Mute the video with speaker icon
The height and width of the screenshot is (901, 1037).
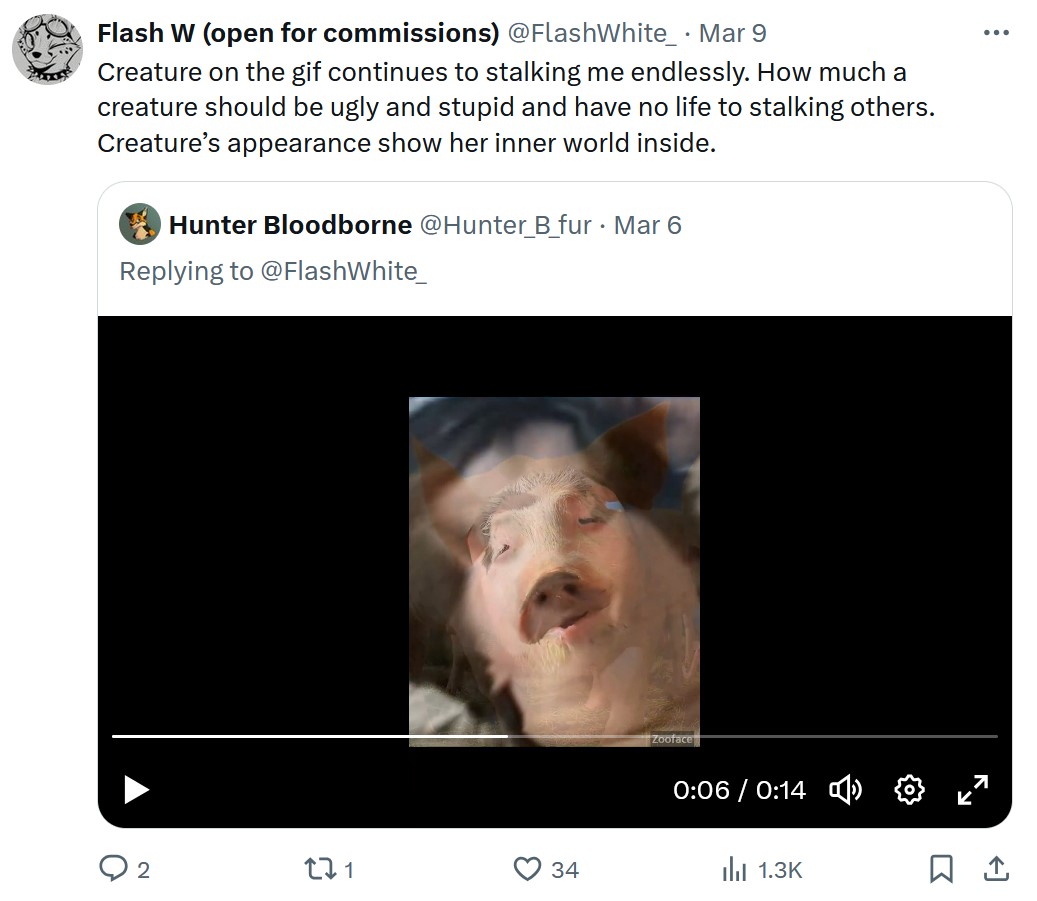click(x=845, y=789)
